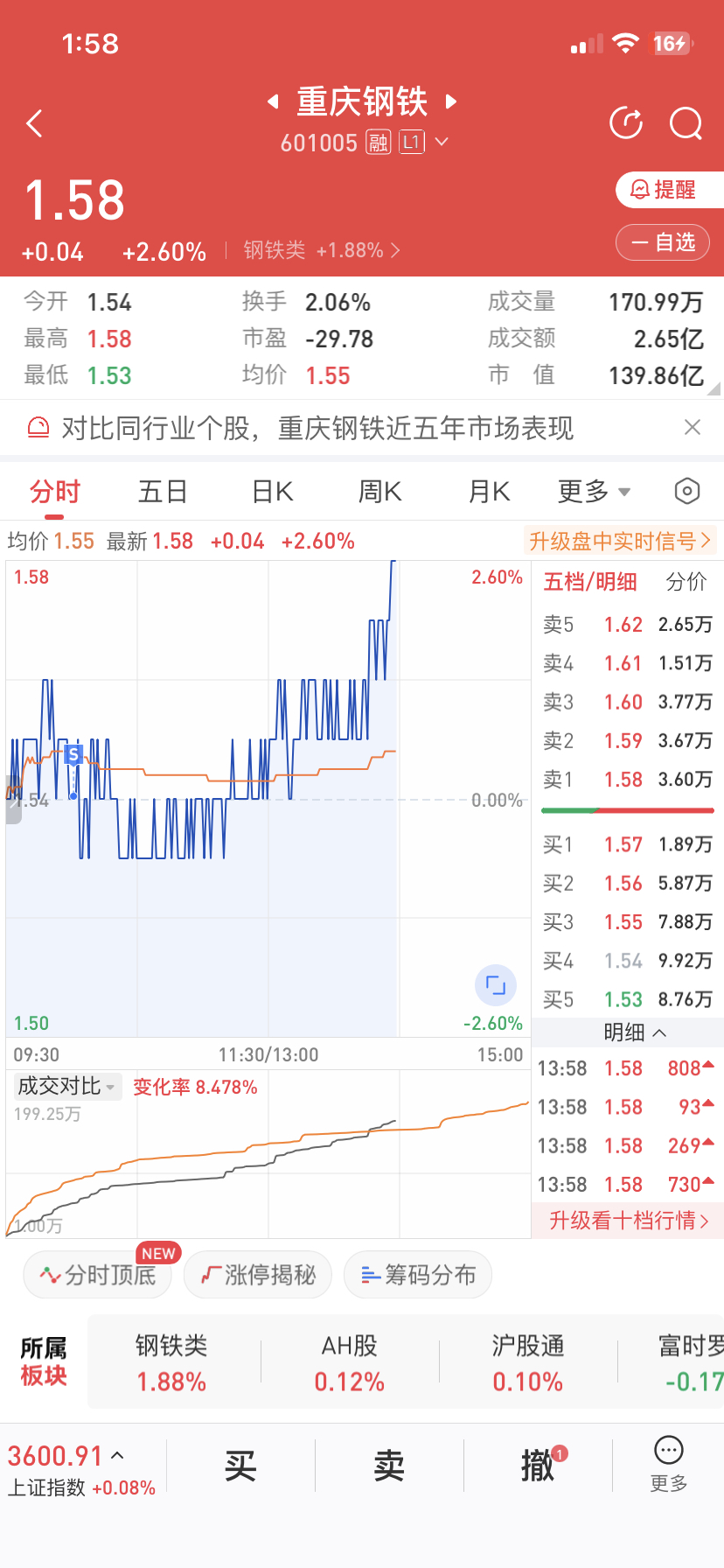Viewport: 724px width, 1568px height.
Task: Expand the quote details corner triangle
Action: click(x=714, y=388)
